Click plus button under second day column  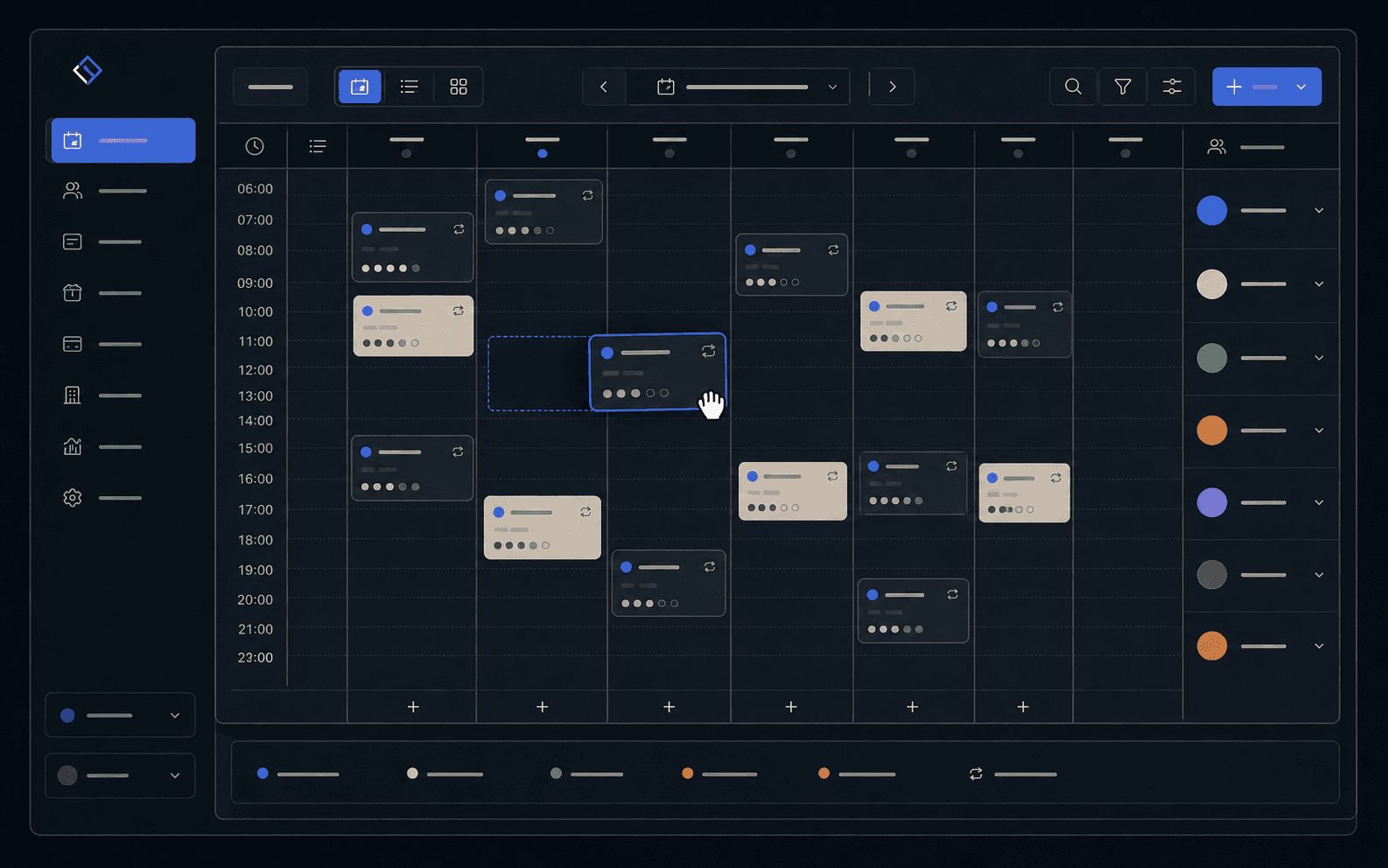[x=543, y=706]
